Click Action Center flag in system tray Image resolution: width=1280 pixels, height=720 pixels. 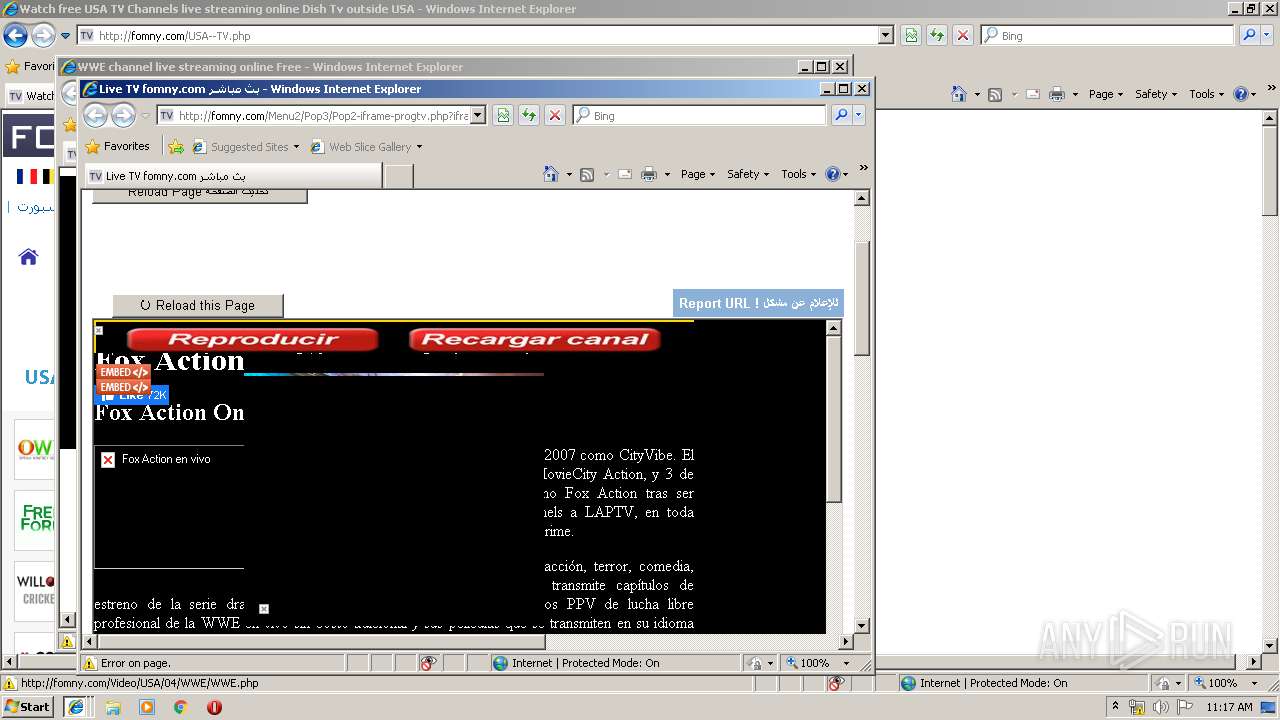(1185, 707)
